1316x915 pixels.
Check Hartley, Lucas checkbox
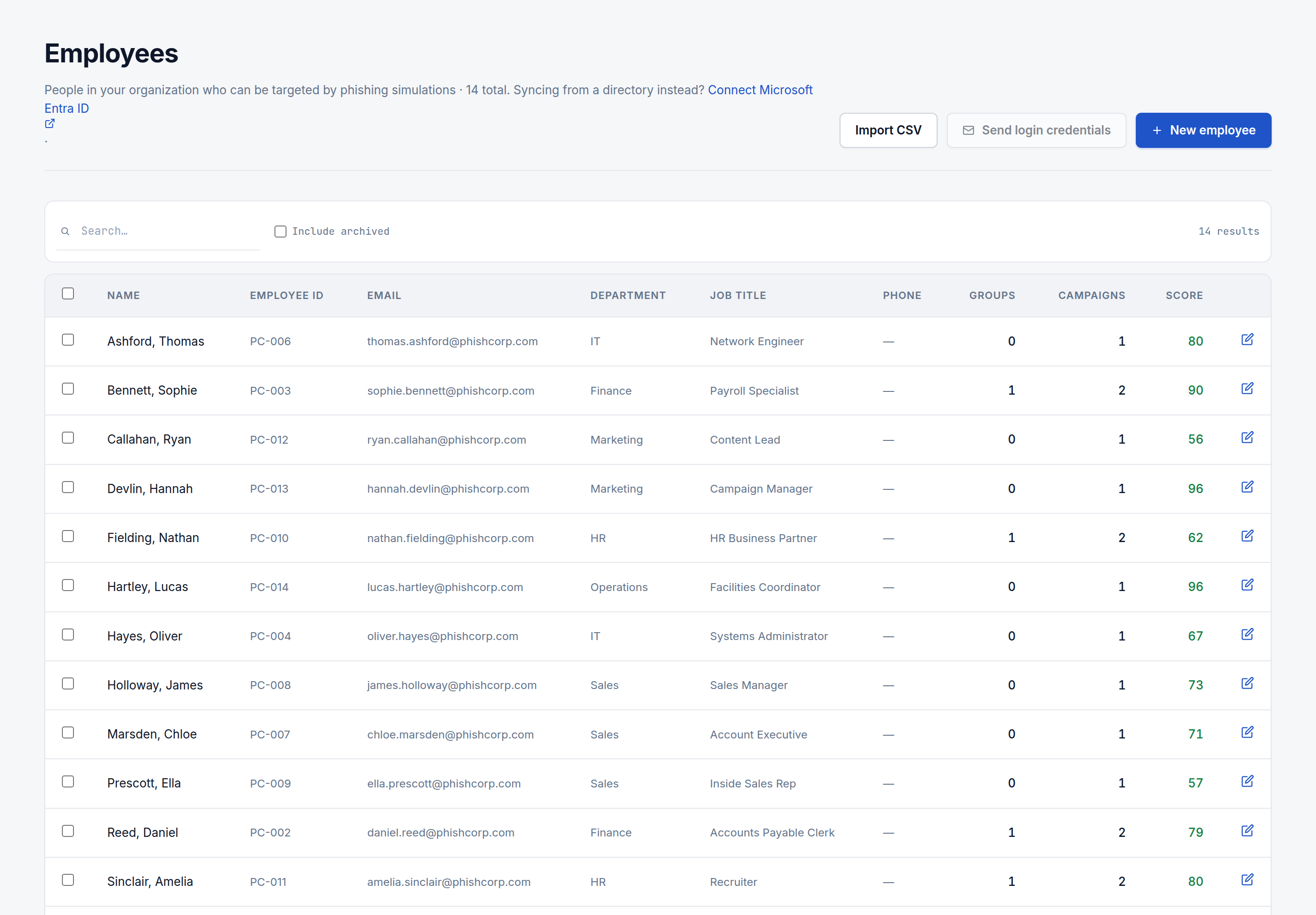67,586
